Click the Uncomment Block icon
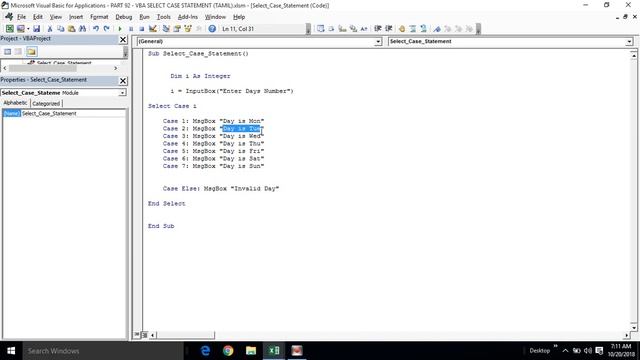 pyautogui.click(x=423, y=29)
